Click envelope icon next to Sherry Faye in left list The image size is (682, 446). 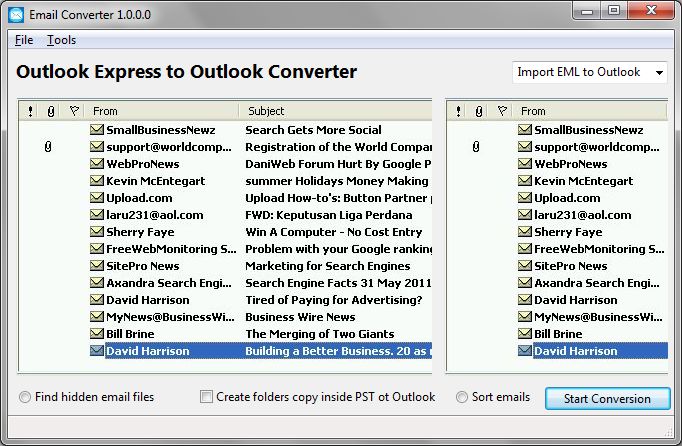(97, 231)
